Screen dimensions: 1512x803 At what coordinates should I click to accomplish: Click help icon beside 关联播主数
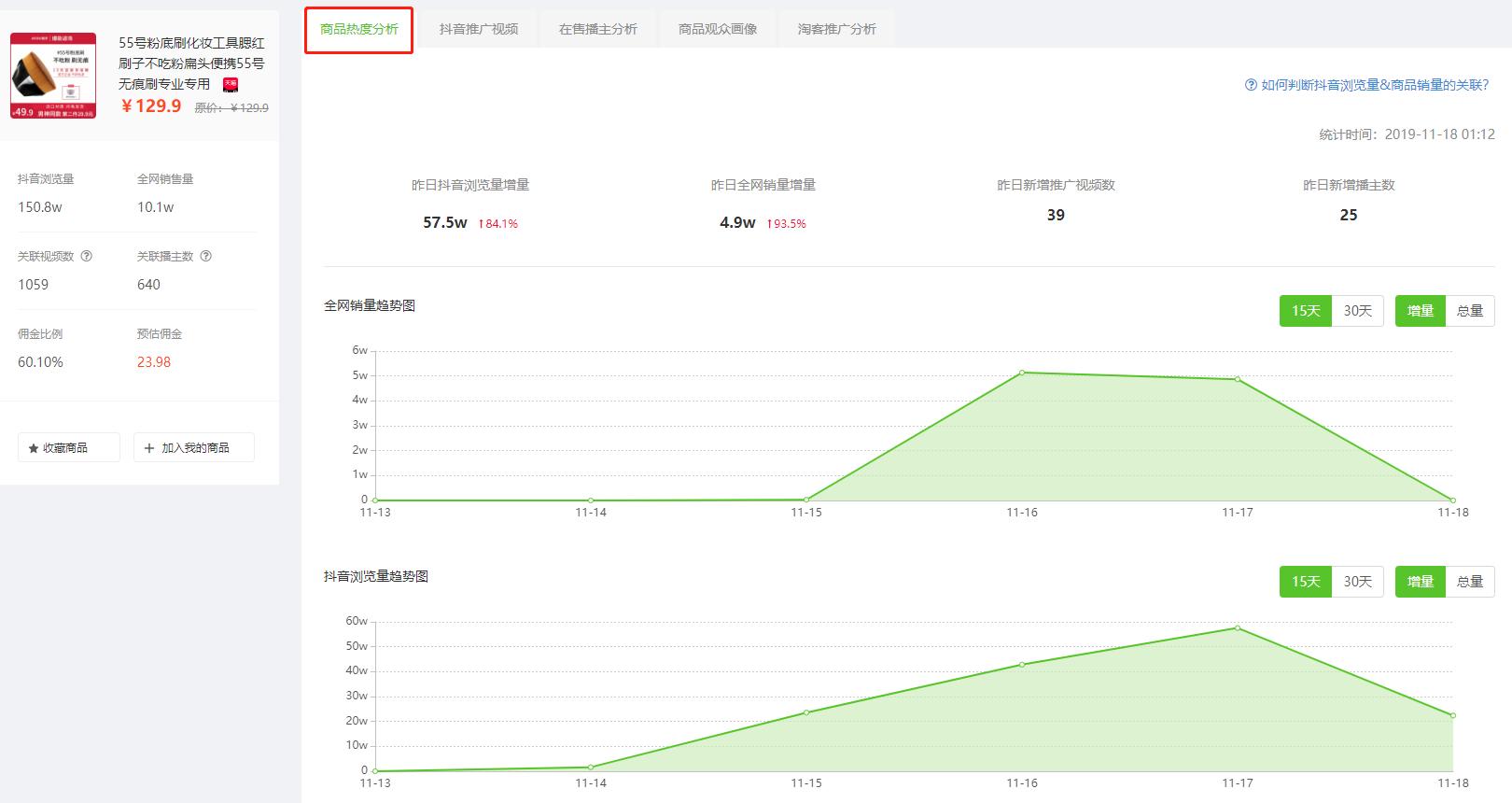(206, 256)
